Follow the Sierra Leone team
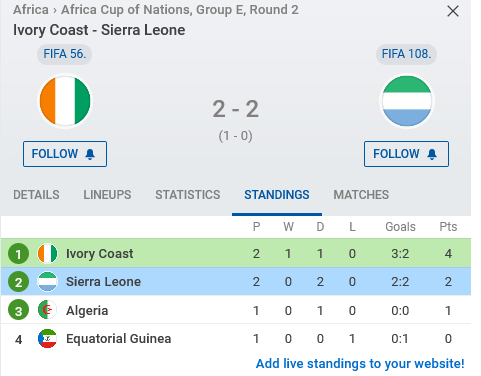 coord(406,154)
